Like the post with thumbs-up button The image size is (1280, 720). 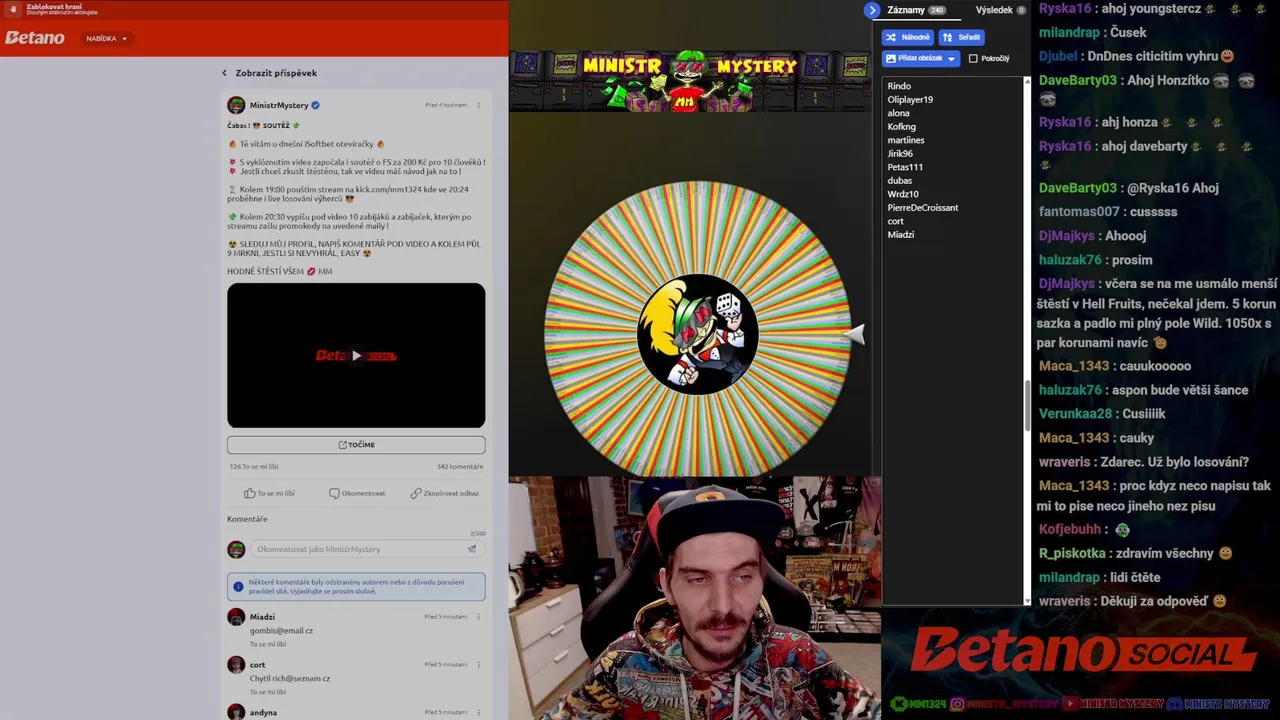[269, 493]
